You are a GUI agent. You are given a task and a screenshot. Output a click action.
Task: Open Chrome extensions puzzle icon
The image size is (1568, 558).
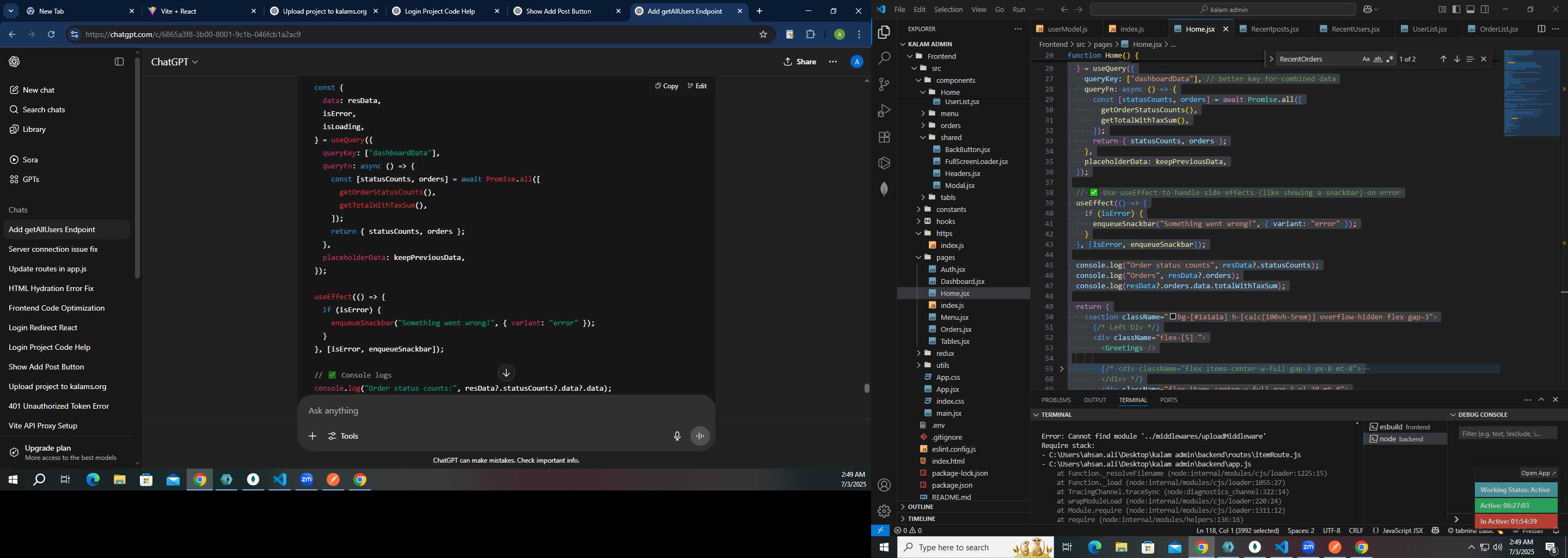pos(810,35)
